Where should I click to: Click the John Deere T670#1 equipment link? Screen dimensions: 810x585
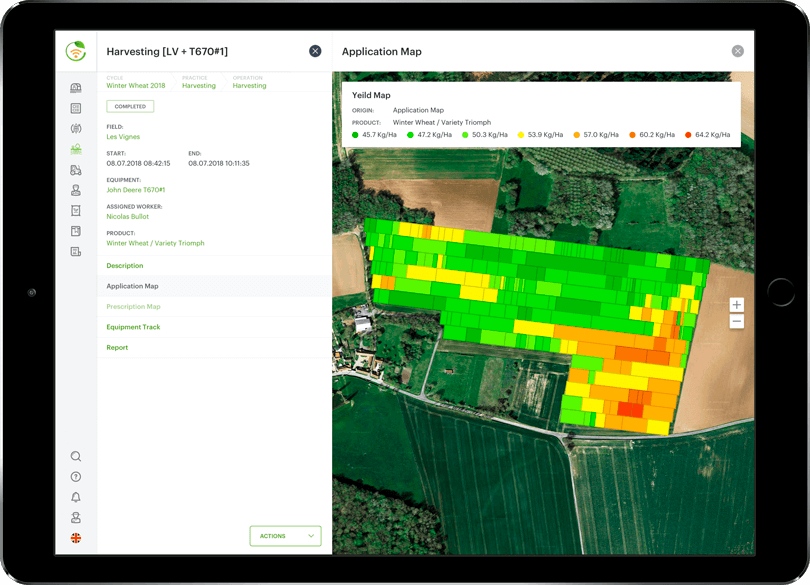[x=136, y=190]
